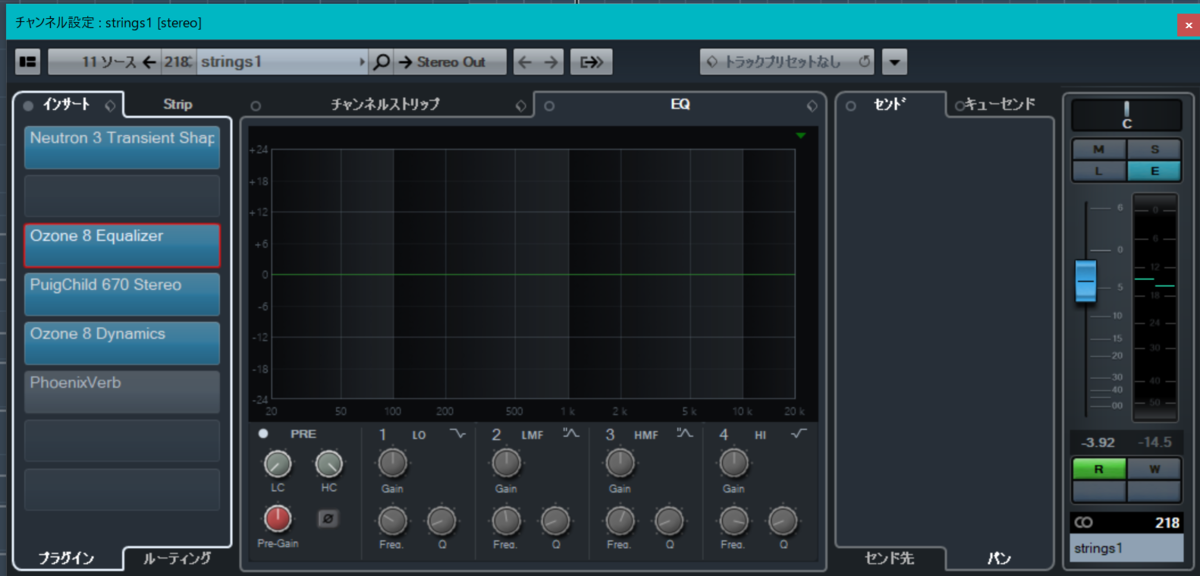Open the PhoenixVerb insert slot

click(x=122, y=392)
